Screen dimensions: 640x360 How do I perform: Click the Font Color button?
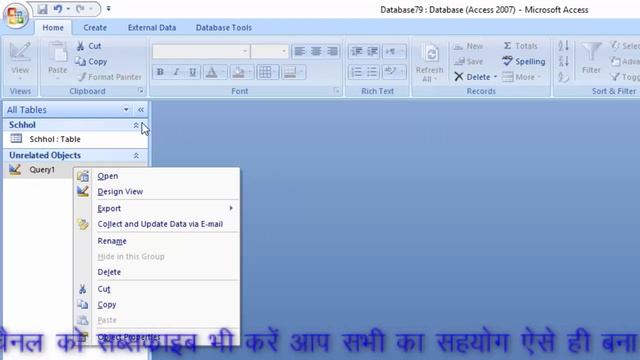coord(211,72)
